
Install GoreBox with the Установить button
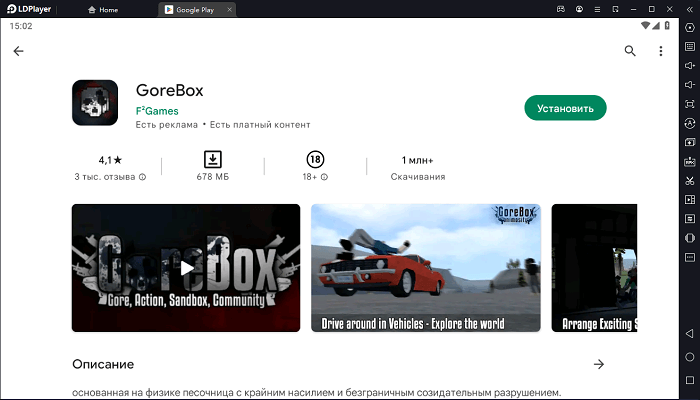pyautogui.click(x=565, y=108)
